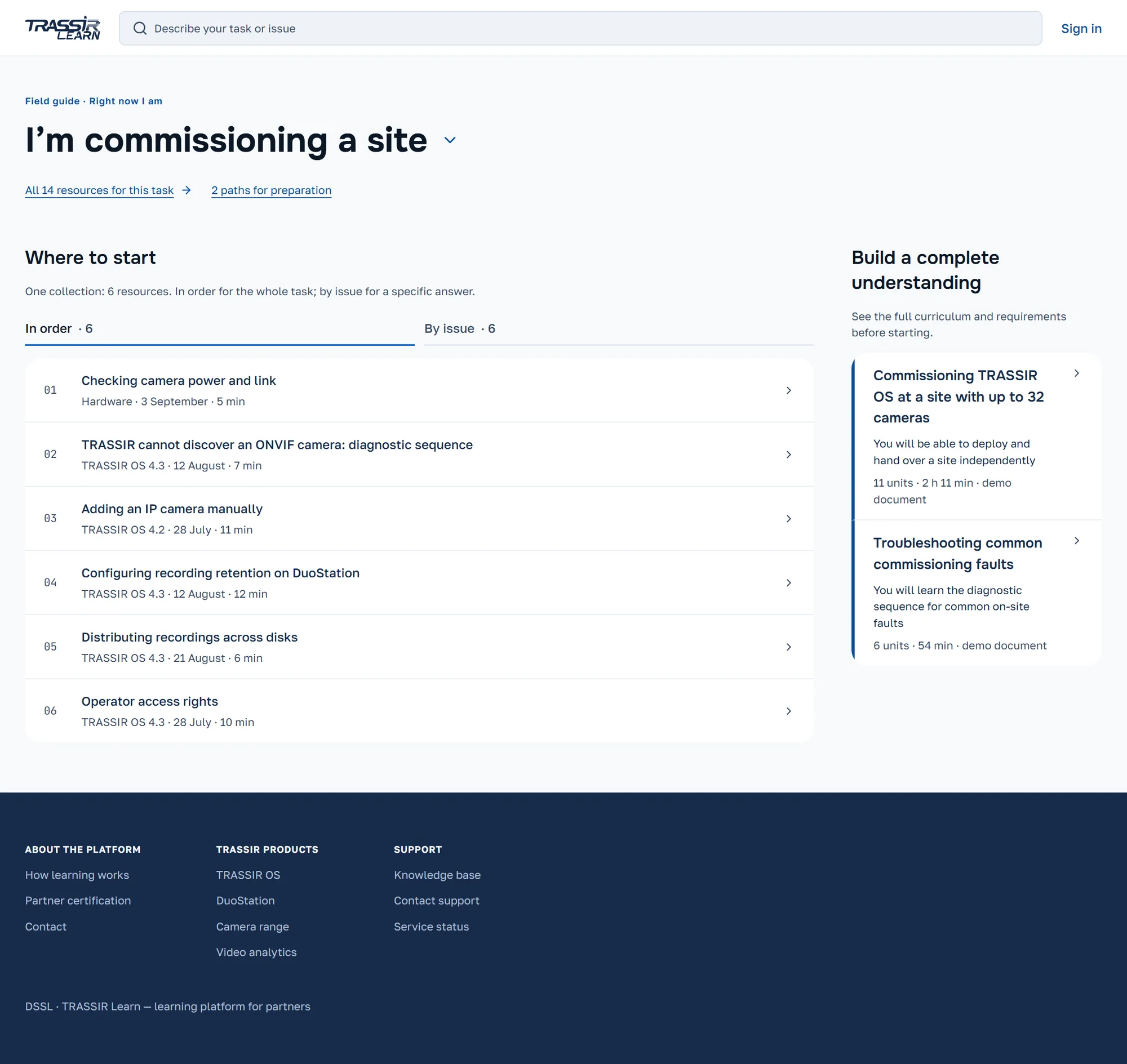Open chevron on Distributing recordings row
This screenshot has height=1064, width=1127.
[788, 647]
